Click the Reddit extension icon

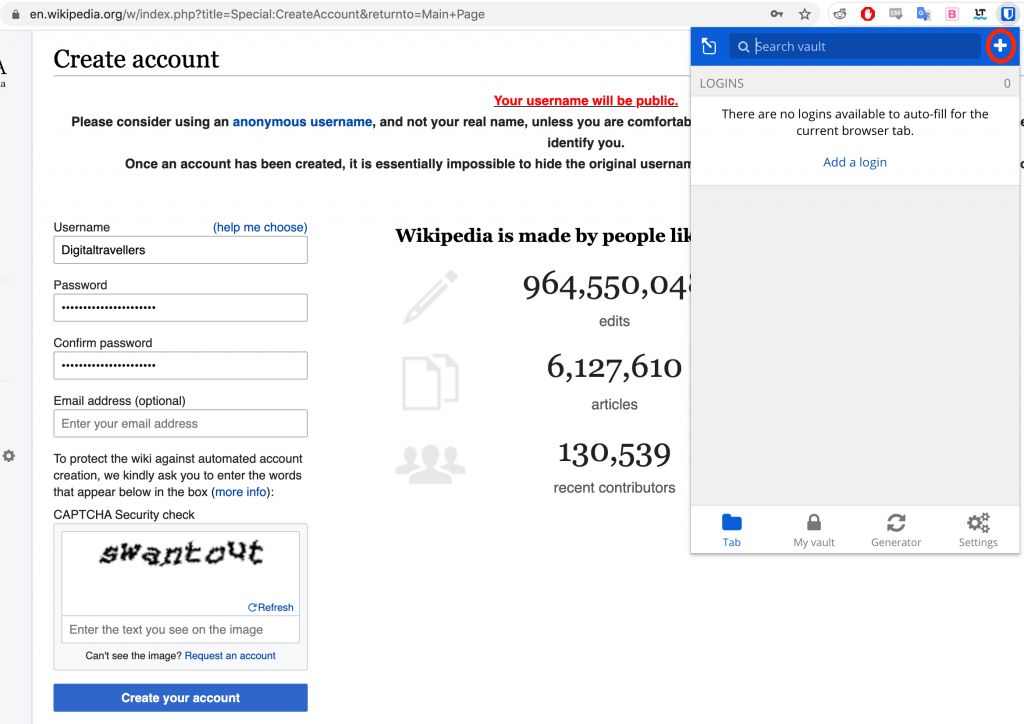pyautogui.click(x=840, y=14)
